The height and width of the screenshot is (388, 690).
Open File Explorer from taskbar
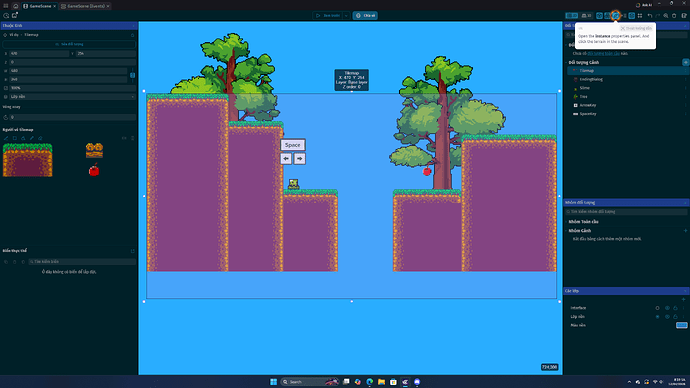(x=381, y=382)
